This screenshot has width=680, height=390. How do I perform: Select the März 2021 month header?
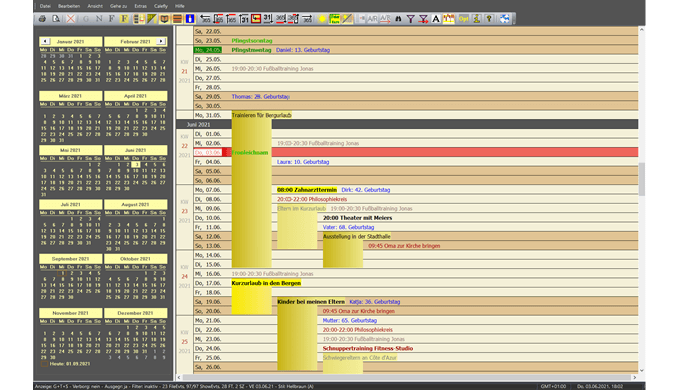(x=71, y=96)
